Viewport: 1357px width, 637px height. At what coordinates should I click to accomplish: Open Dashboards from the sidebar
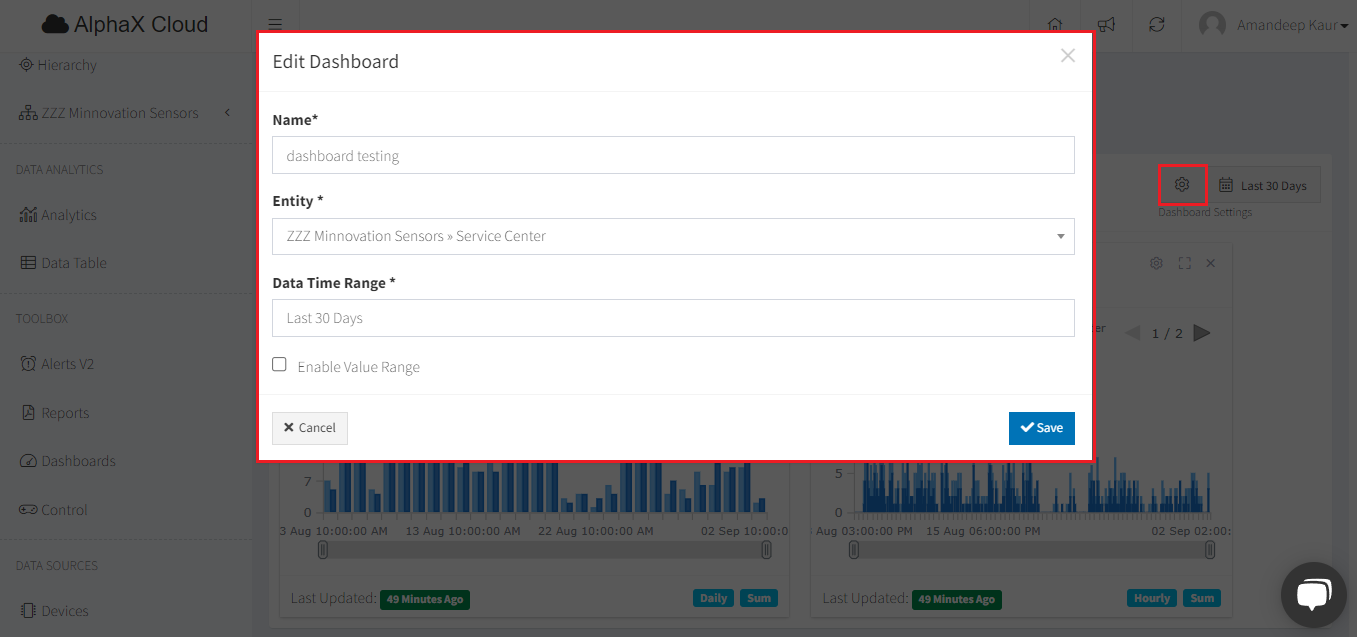coord(78,461)
